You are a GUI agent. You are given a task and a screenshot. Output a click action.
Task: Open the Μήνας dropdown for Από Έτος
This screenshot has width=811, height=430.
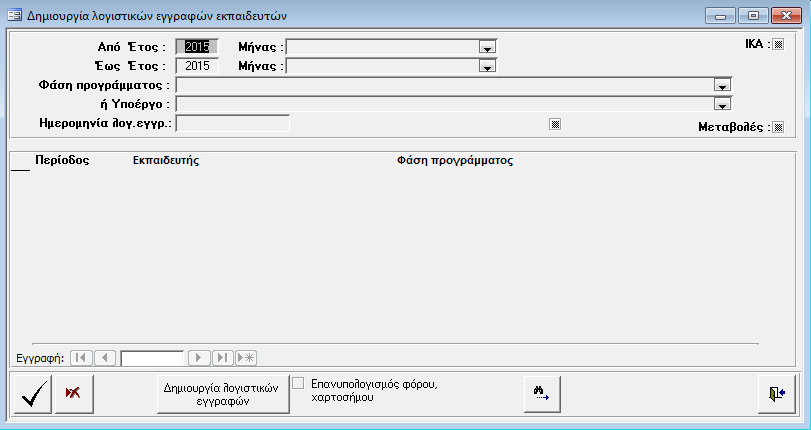[487, 47]
